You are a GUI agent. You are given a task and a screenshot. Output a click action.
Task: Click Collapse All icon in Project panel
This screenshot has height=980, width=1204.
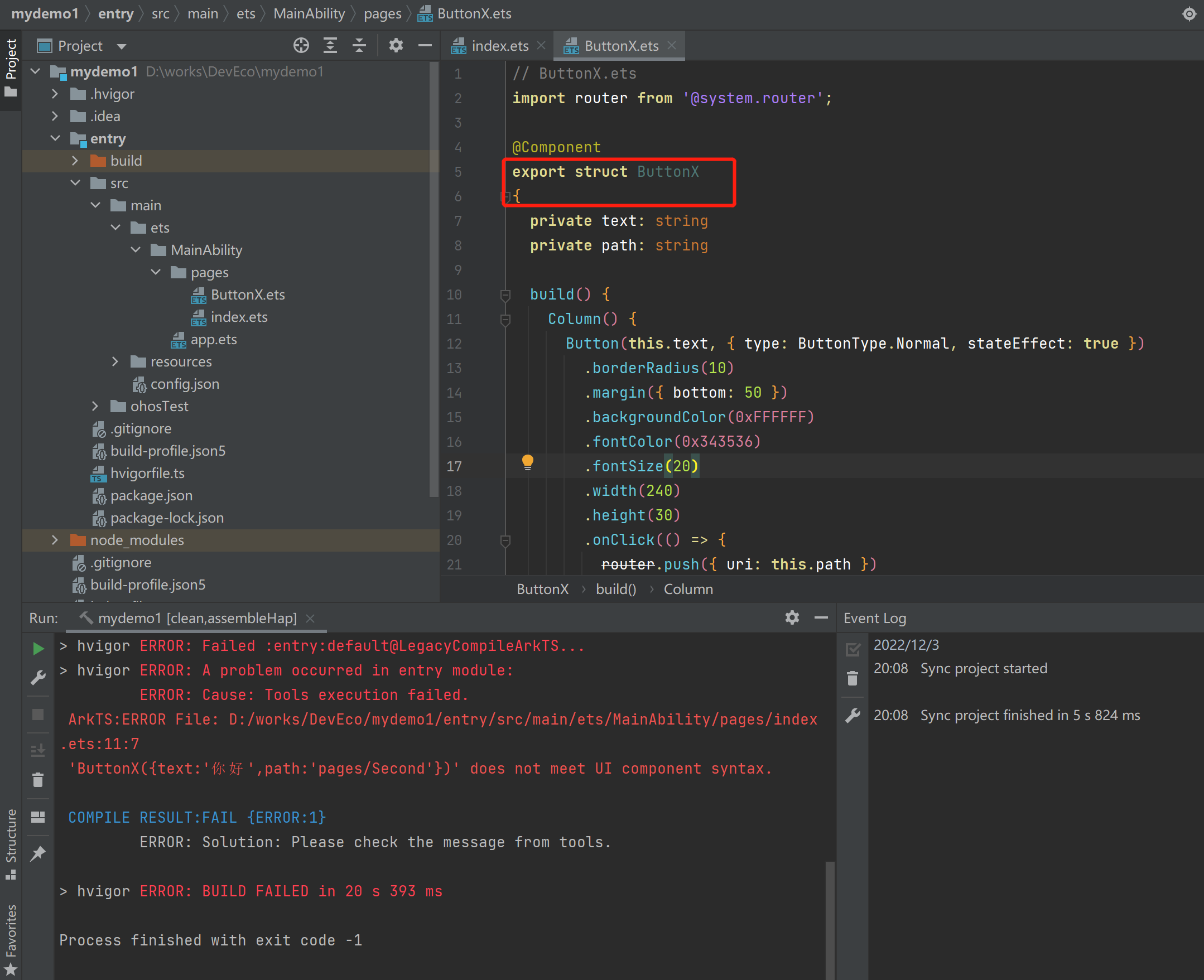[359, 45]
